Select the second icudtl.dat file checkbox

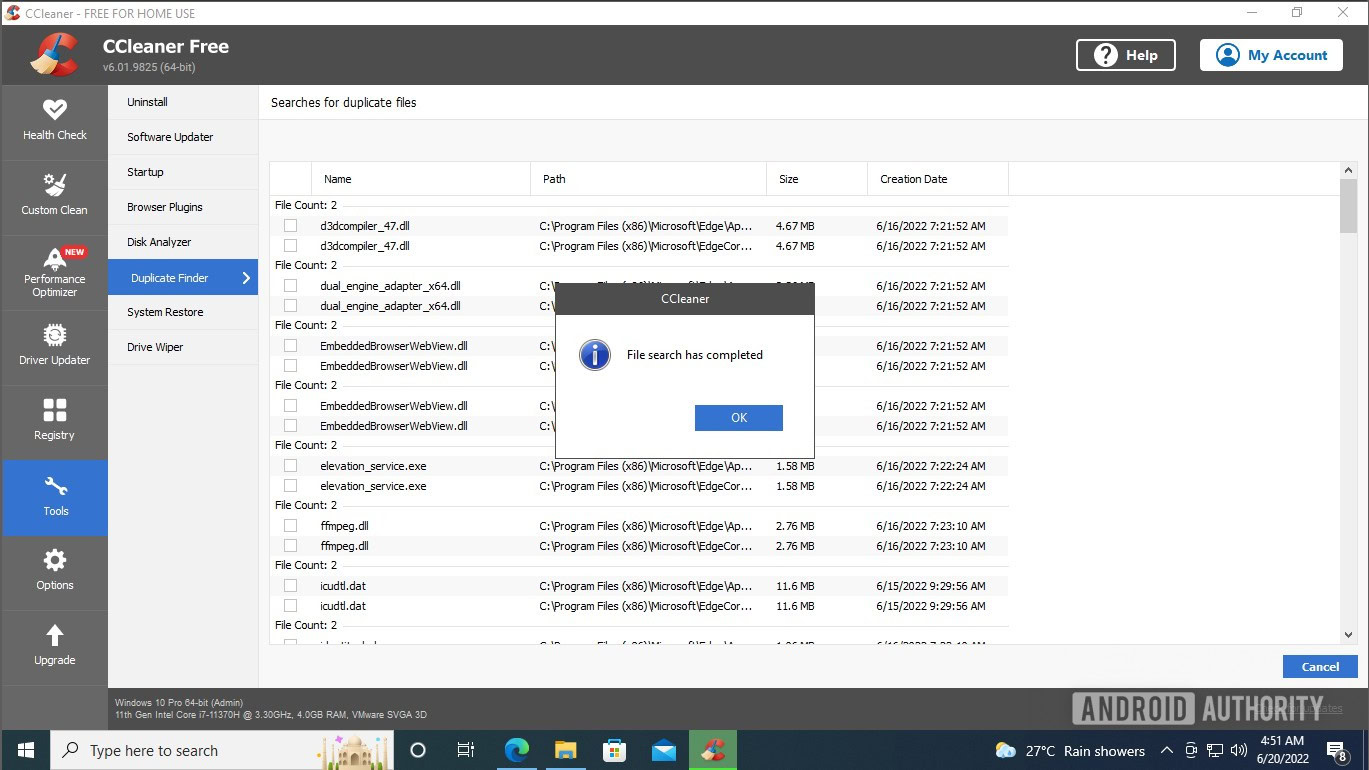coord(290,606)
